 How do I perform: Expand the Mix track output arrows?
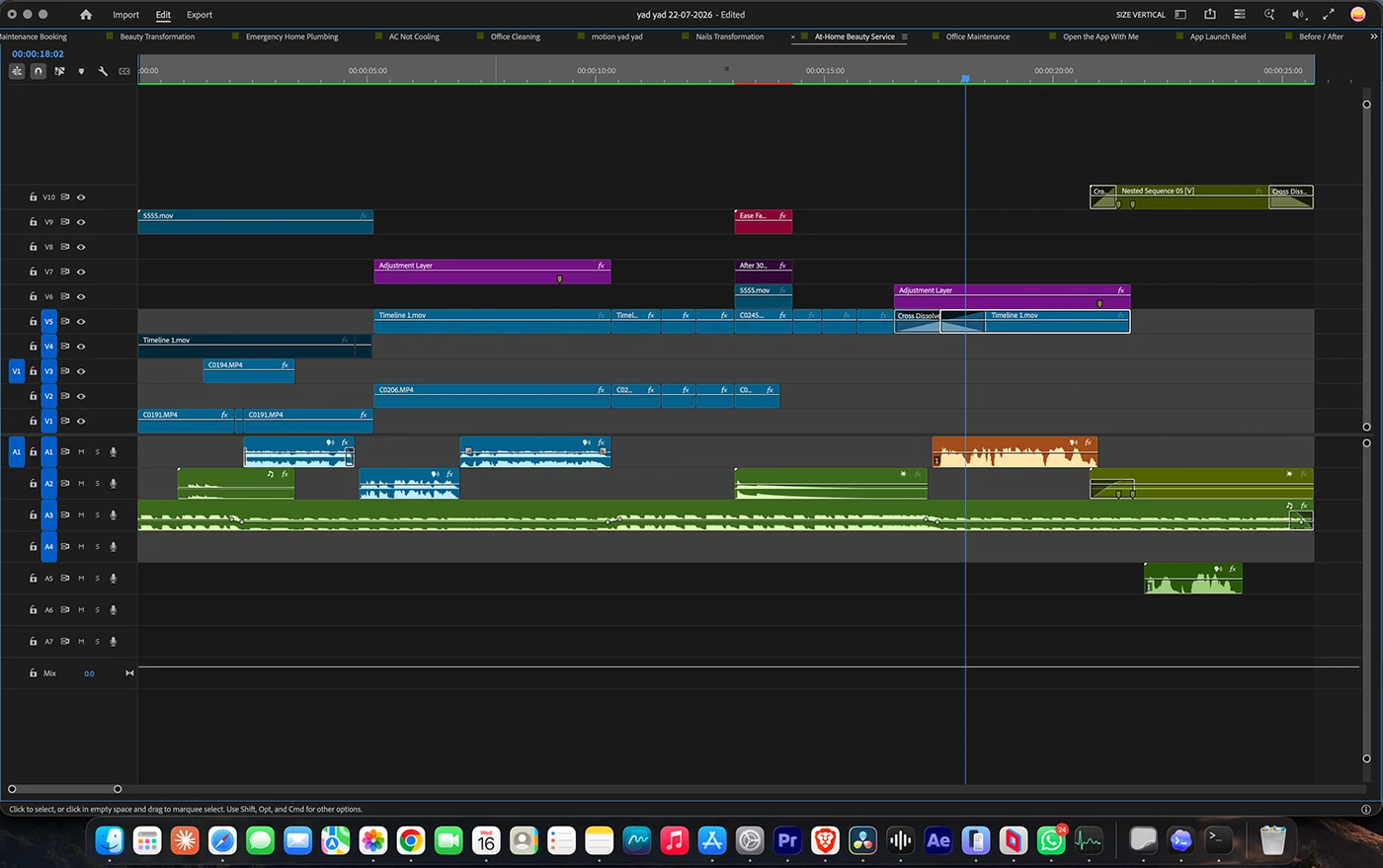(129, 673)
